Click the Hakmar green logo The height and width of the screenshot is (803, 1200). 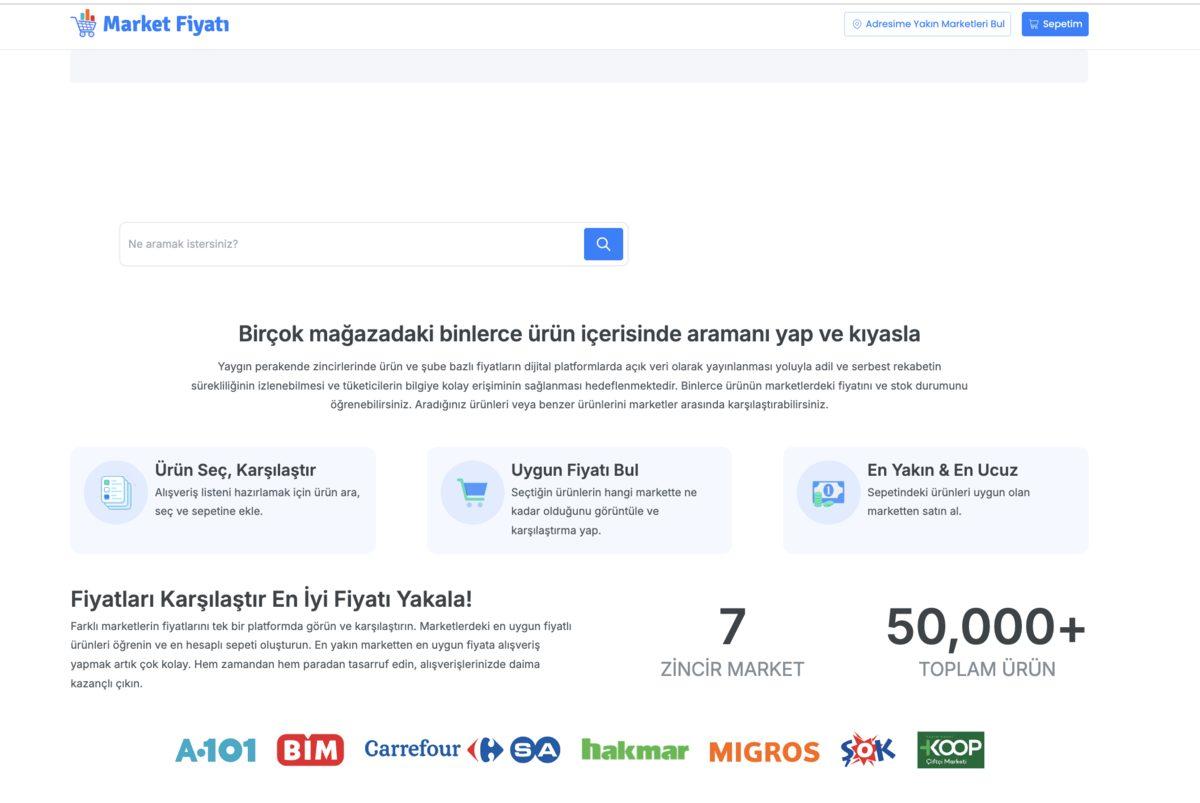coord(634,749)
